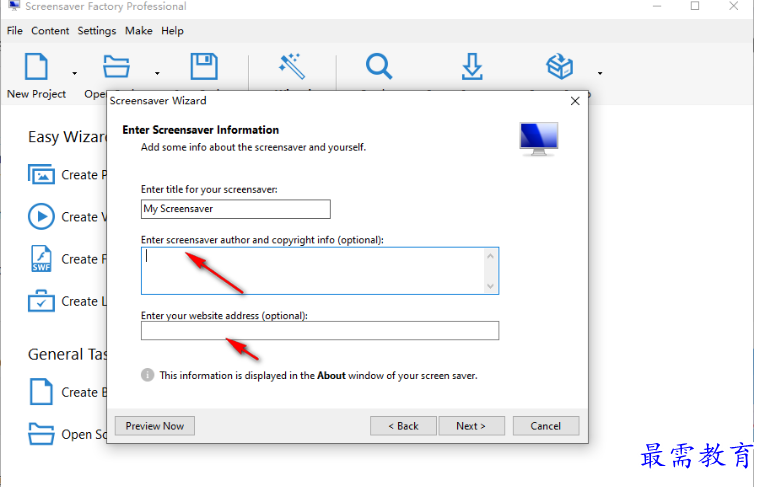762x487 pixels.
Task: Click the Open folder icon under General Tasks
Action: [41, 434]
